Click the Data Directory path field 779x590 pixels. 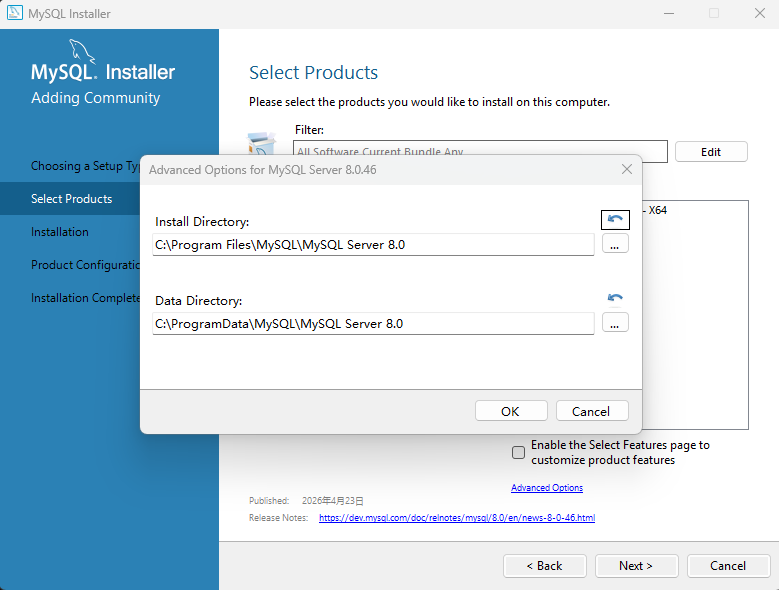(x=373, y=324)
